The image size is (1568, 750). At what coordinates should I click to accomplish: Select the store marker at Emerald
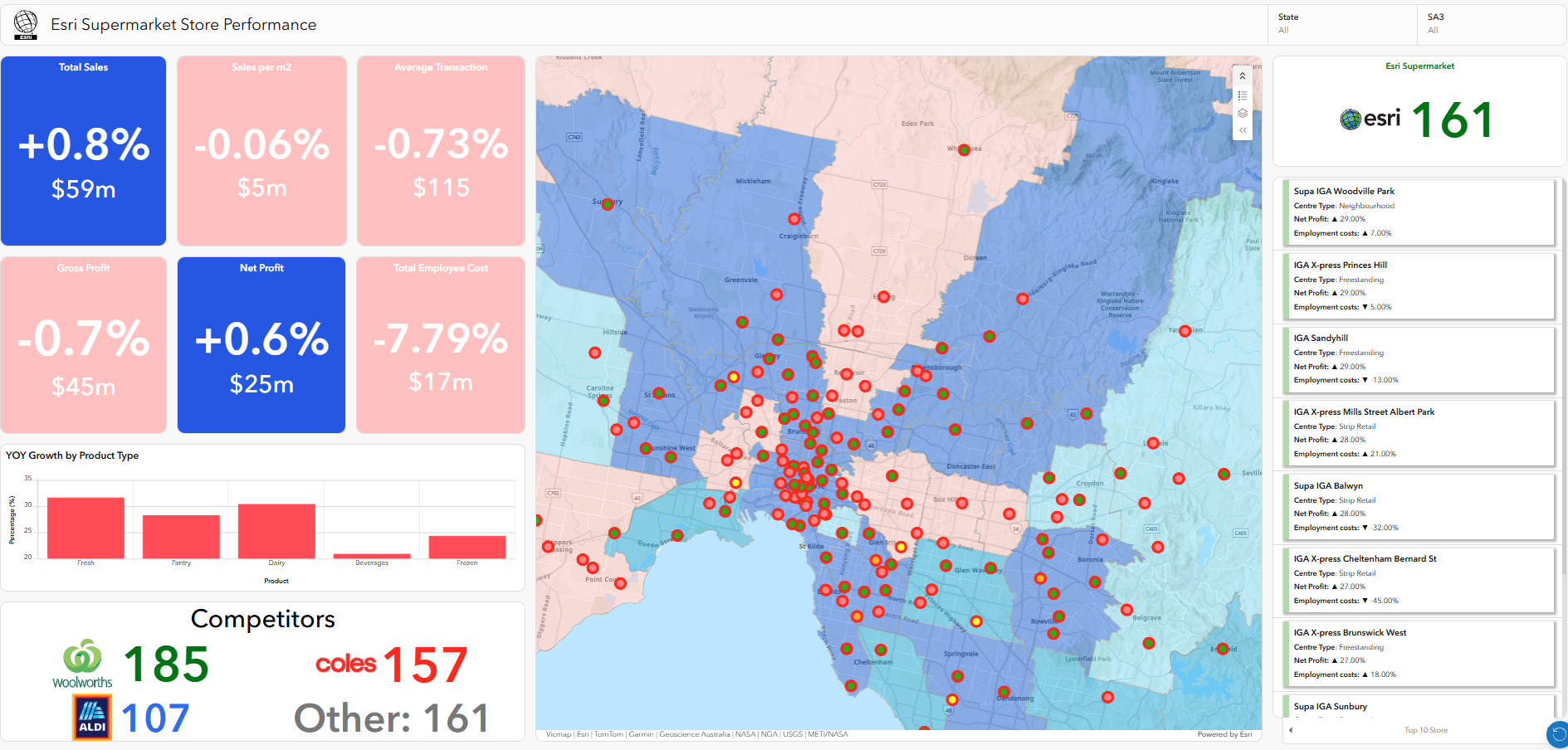point(1223,649)
